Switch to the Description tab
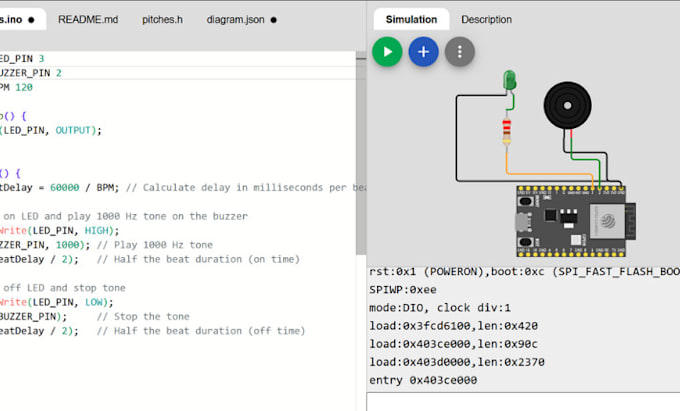This screenshot has width=680, height=411. coord(486,19)
